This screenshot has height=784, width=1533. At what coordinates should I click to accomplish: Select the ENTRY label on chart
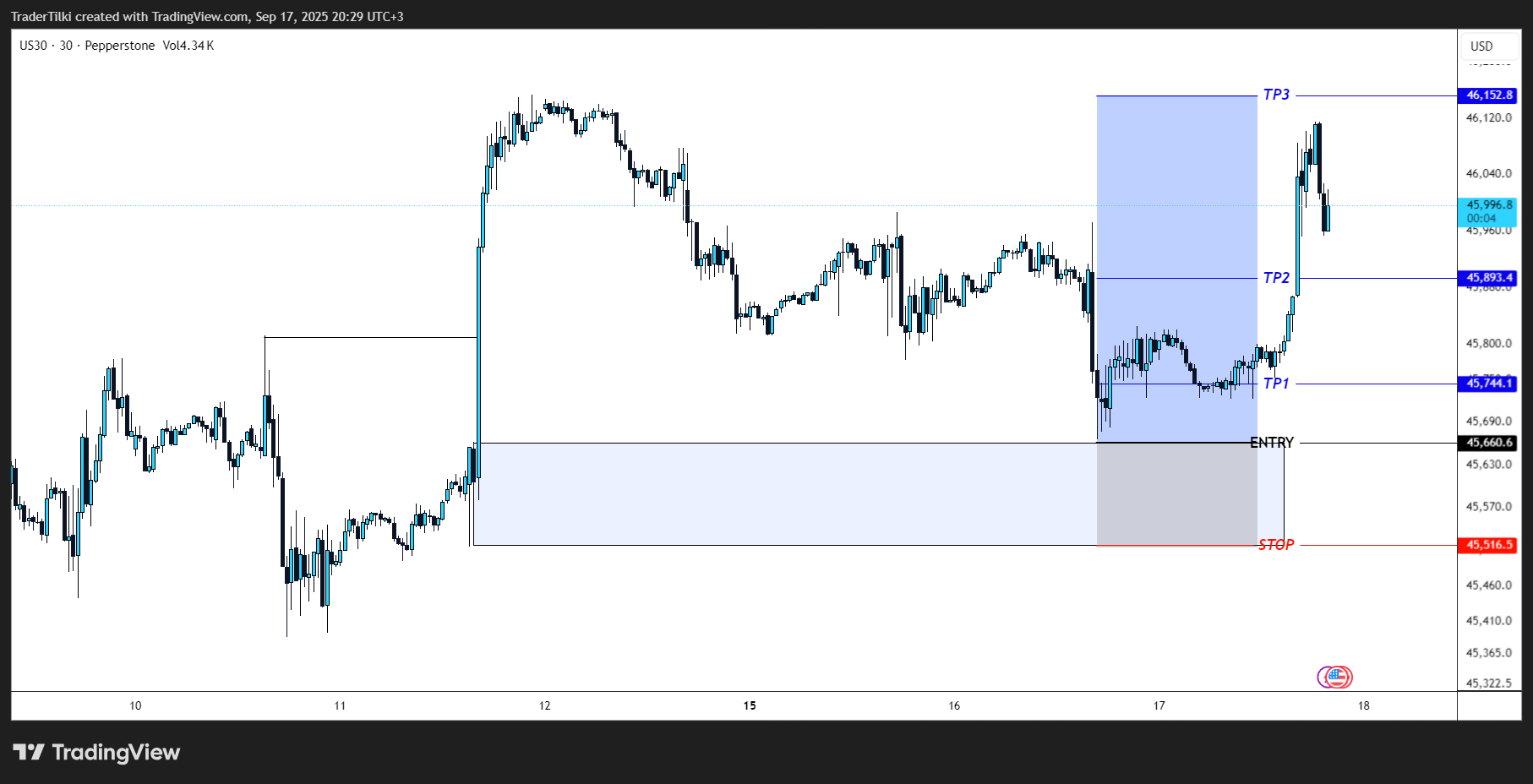tap(1272, 443)
